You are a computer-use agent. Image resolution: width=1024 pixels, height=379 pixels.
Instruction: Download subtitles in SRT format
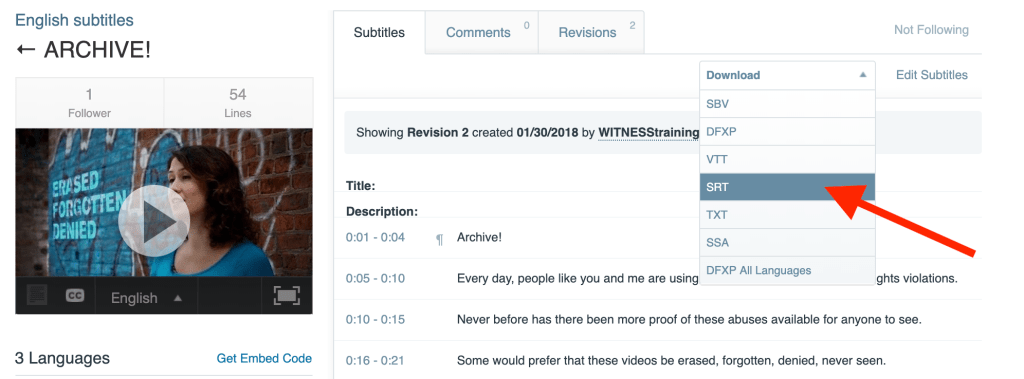tap(787, 187)
